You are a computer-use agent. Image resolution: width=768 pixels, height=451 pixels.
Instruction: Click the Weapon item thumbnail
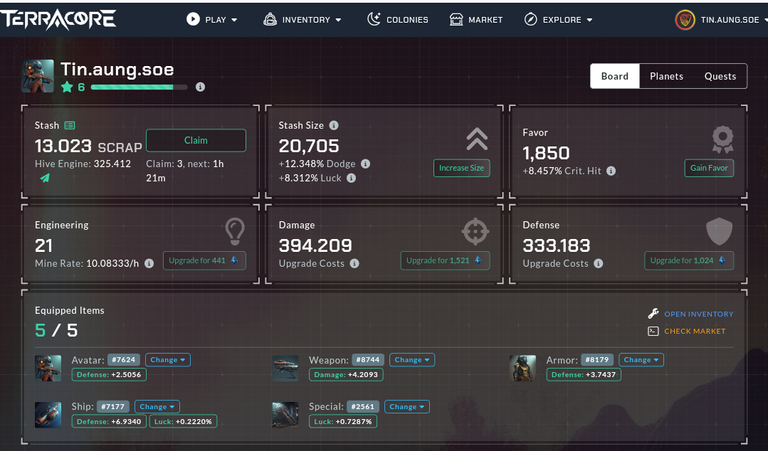click(x=286, y=368)
